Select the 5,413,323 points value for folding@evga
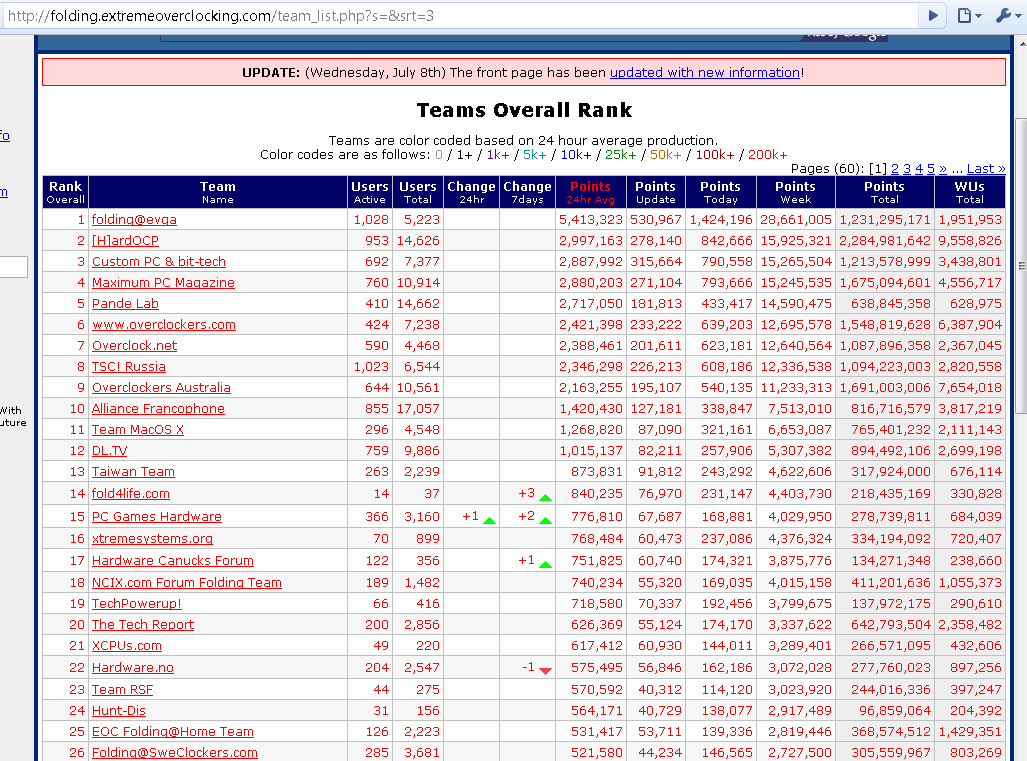The height and width of the screenshot is (761, 1027). [590, 220]
